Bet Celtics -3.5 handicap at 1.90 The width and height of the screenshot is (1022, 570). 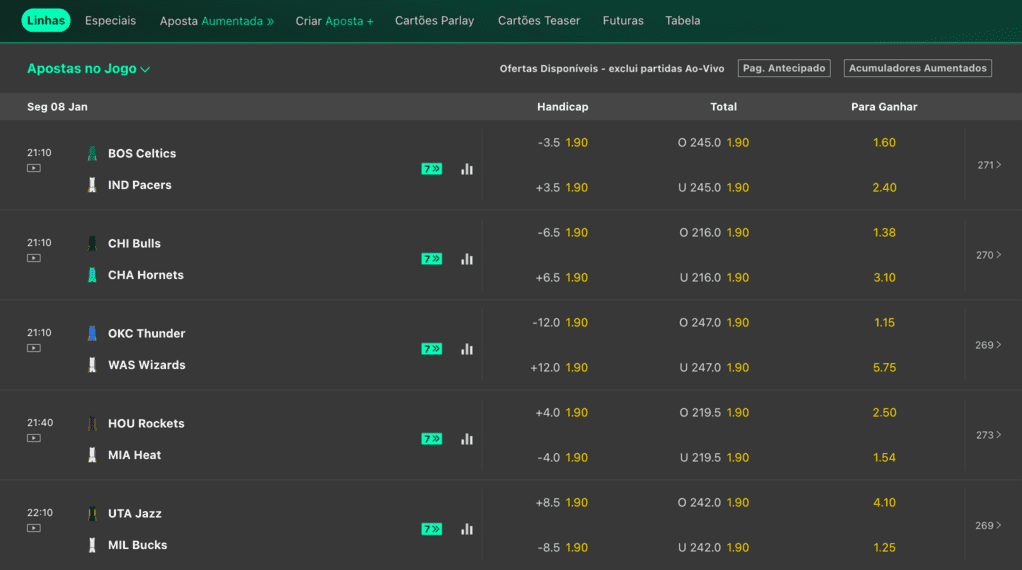pyautogui.click(x=562, y=143)
